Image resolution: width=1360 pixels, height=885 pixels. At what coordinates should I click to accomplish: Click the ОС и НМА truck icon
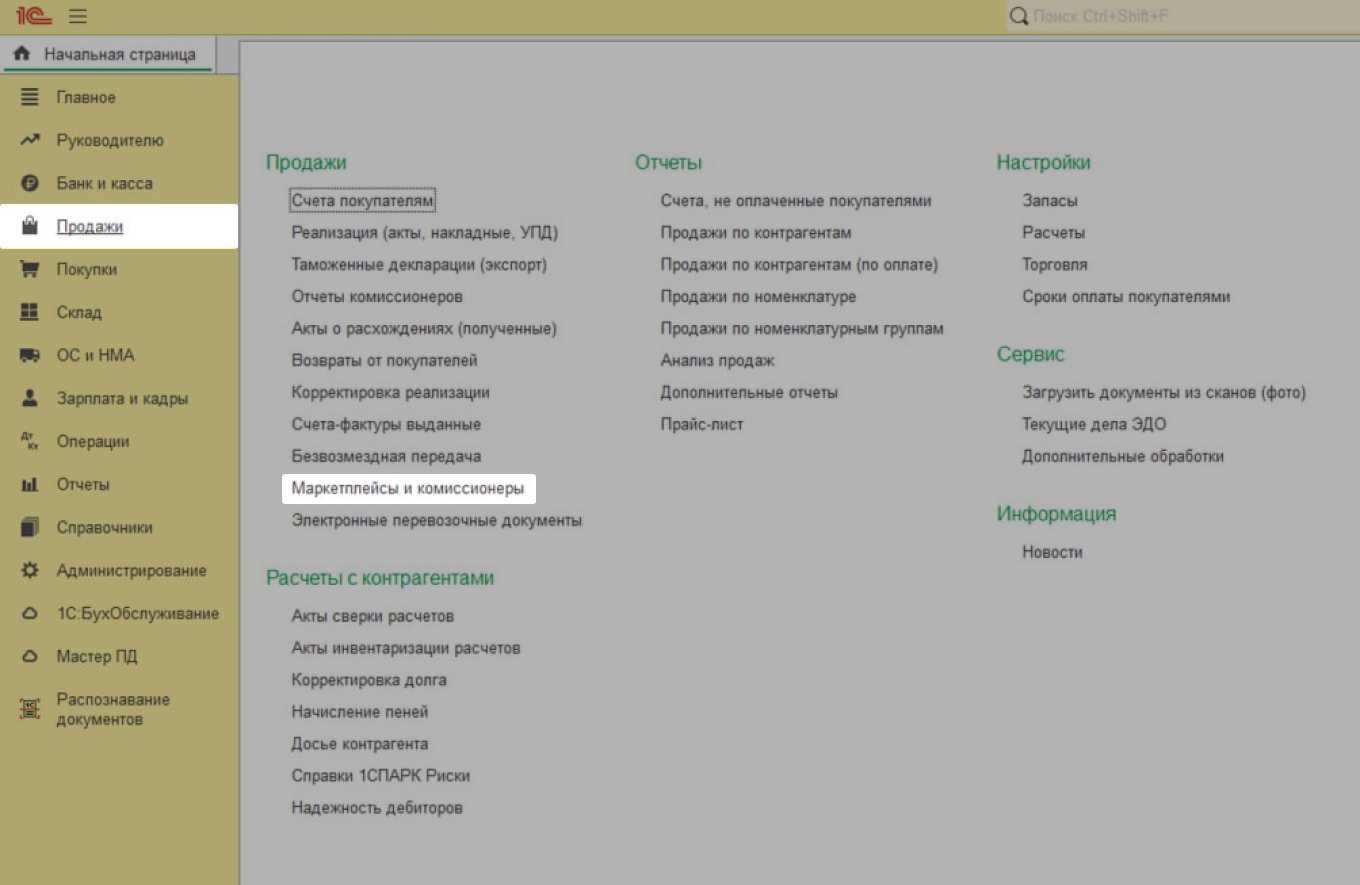tap(30, 355)
